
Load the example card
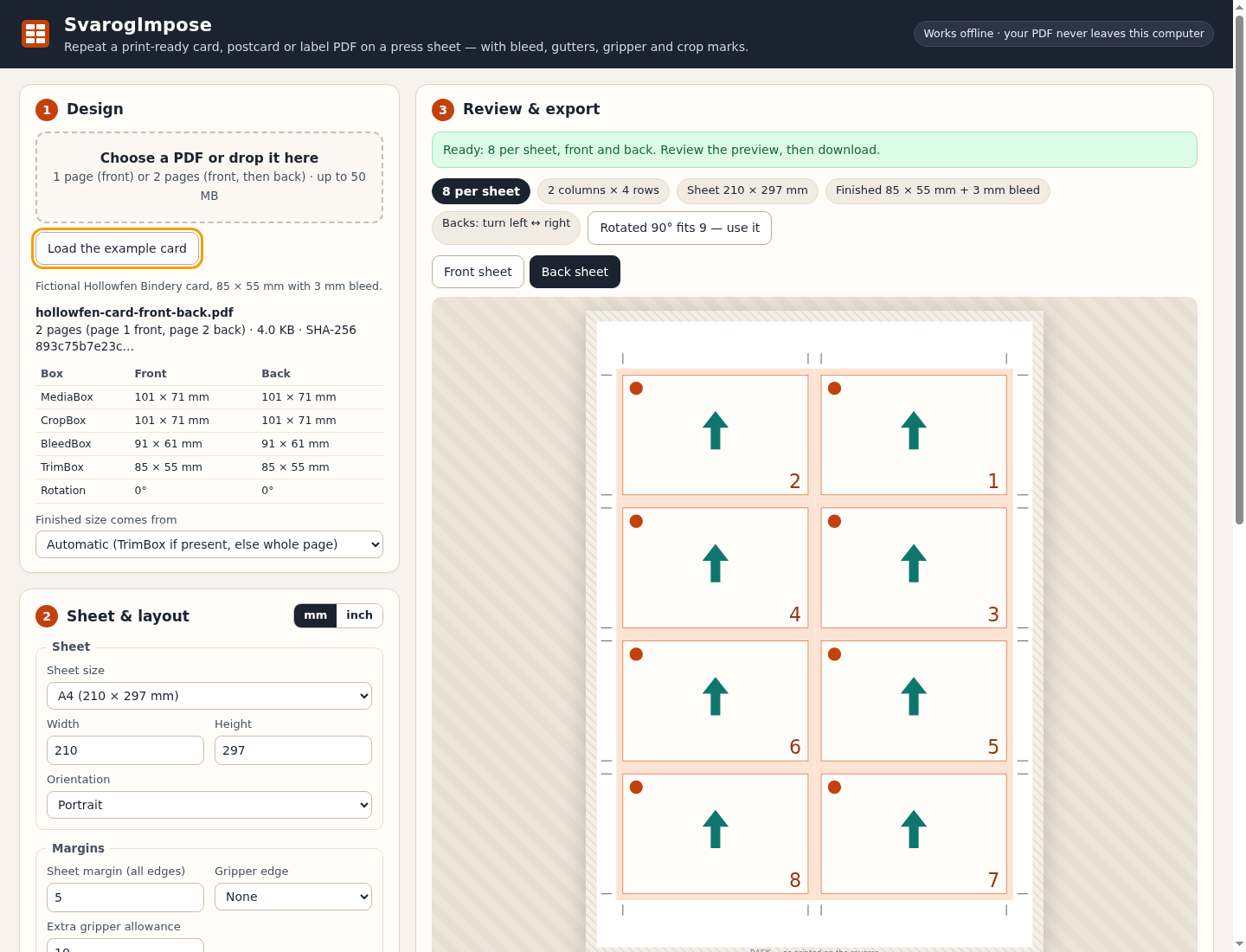(x=117, y=248)
